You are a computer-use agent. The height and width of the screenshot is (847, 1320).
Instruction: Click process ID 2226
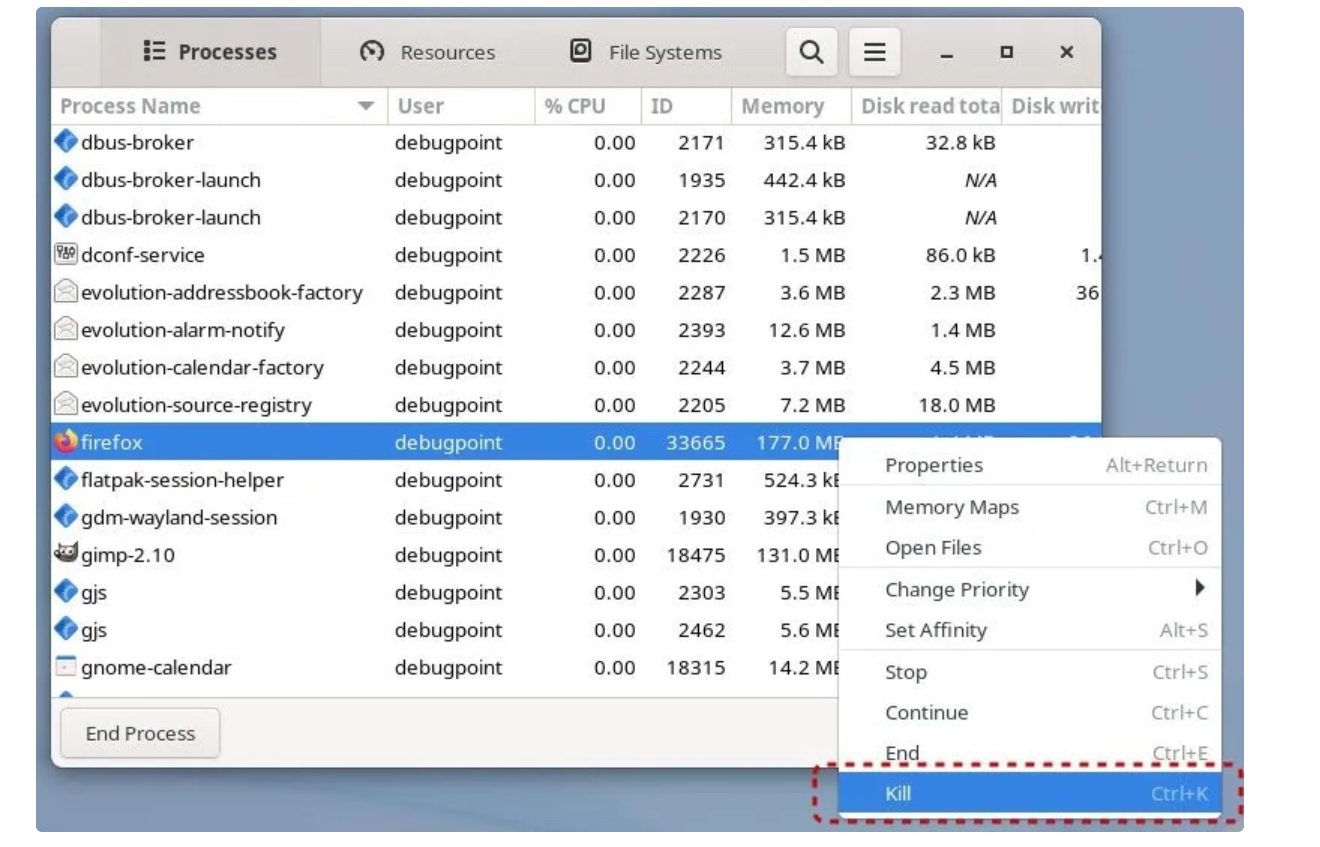click(x=702, y=255)
